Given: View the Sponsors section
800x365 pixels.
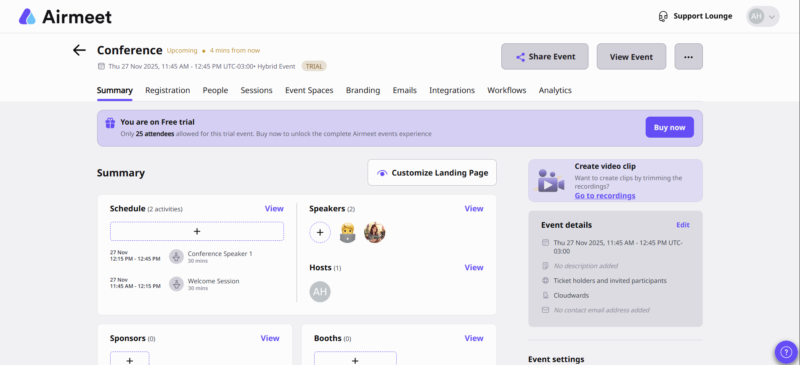Looking at the screenshot, I should 270,338.
